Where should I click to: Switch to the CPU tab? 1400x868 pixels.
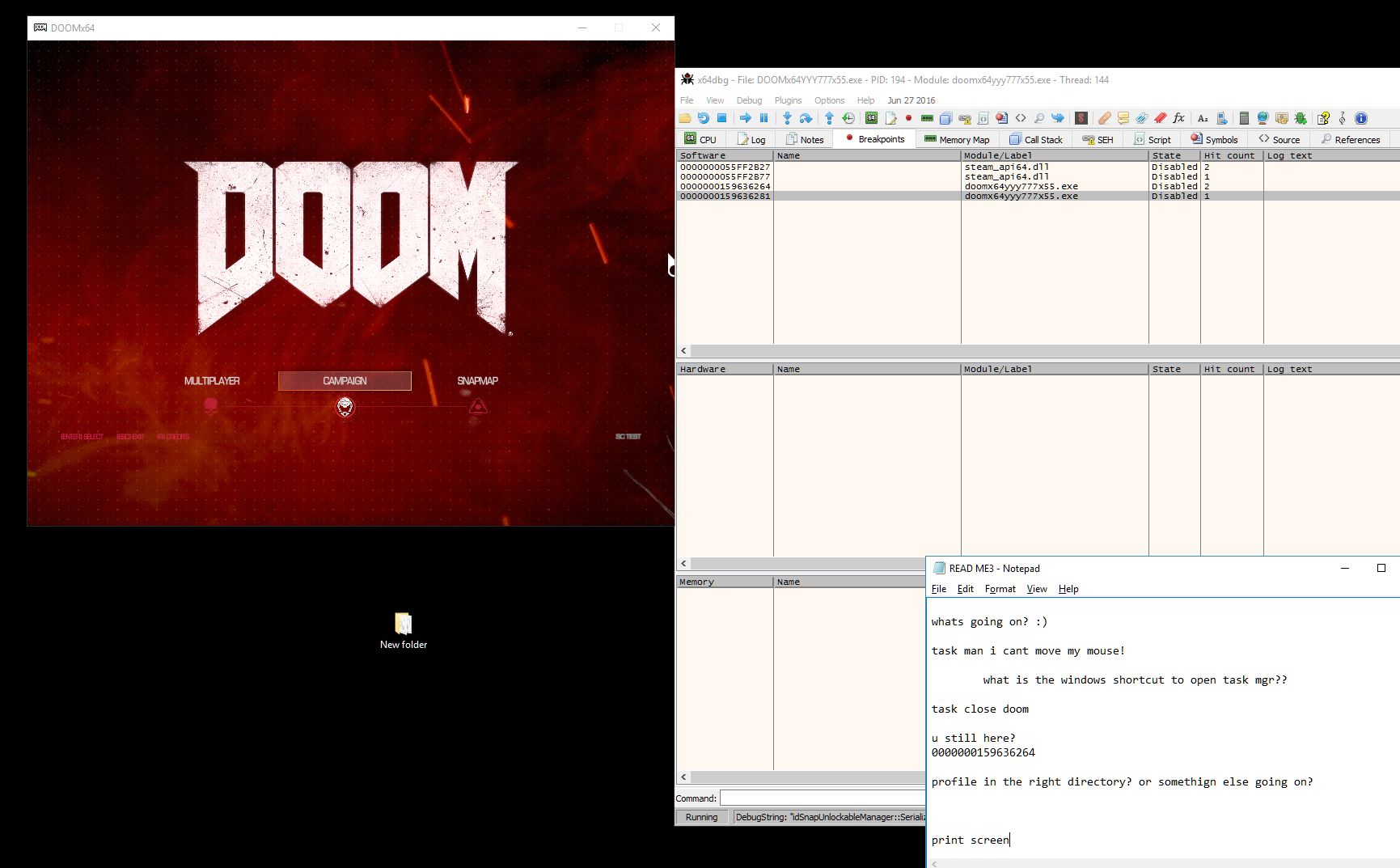(700, 139)
